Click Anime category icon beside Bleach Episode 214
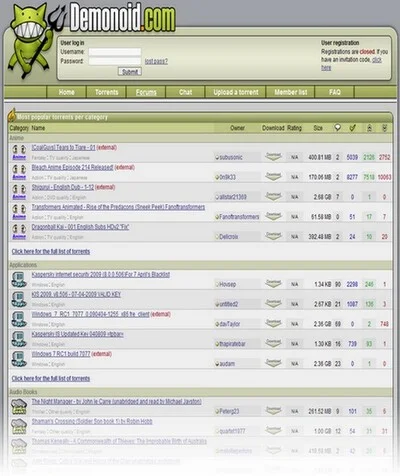 [19, 172]
